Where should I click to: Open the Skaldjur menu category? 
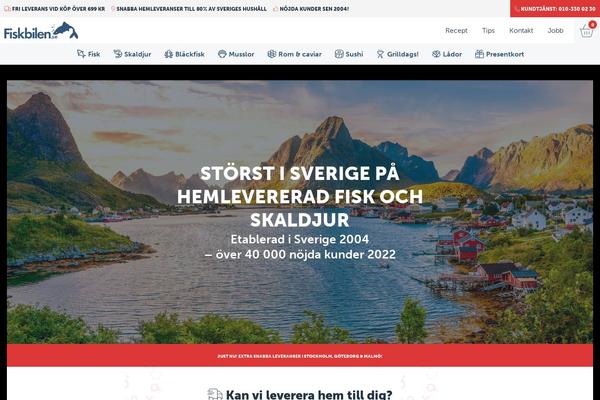tap(137, 54)
